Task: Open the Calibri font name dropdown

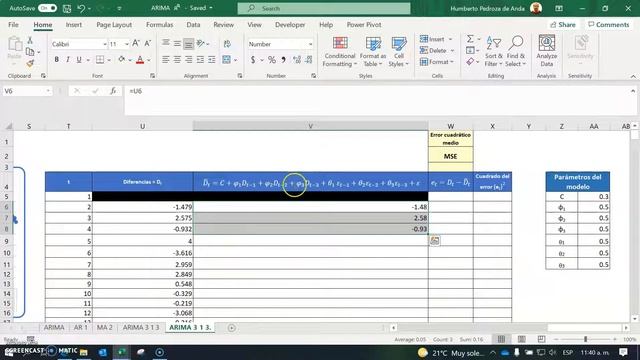Action: click(x=105, y=44)
